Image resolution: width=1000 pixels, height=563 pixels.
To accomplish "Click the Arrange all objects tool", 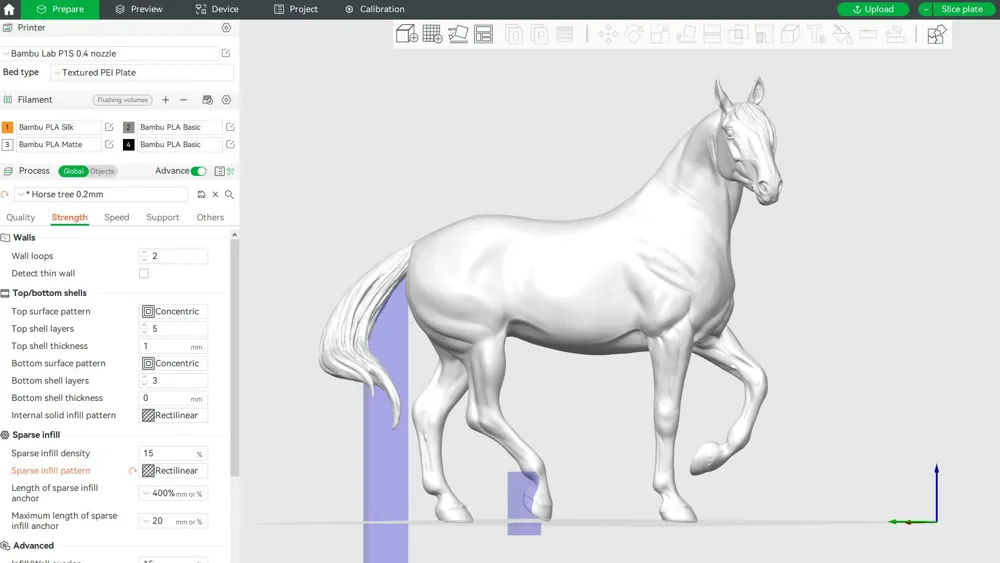I will [x=483, y=34].
